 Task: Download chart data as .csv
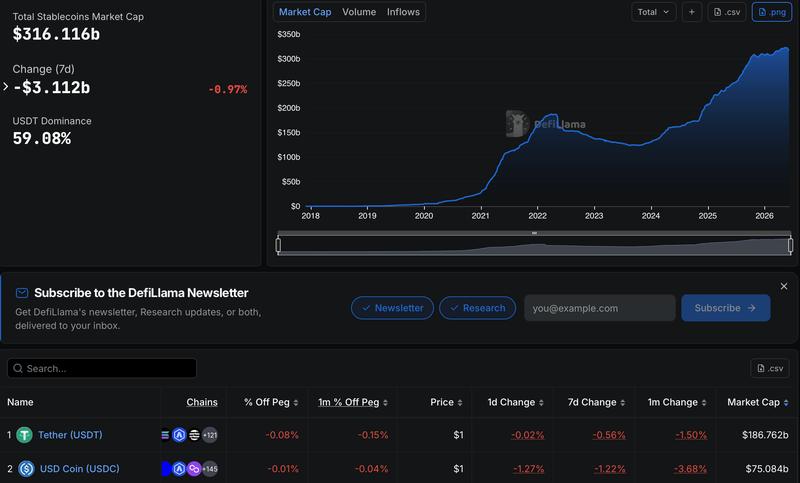point(727,12)
